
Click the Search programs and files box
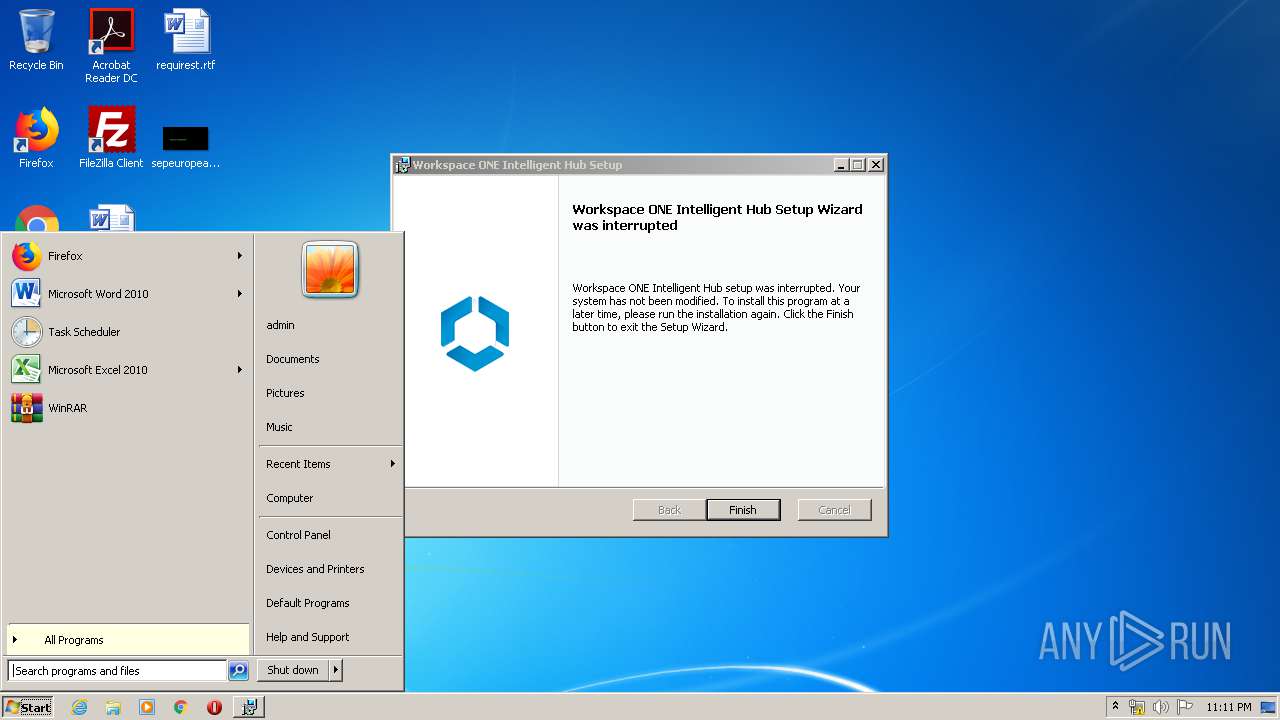[x=117, y=671]
